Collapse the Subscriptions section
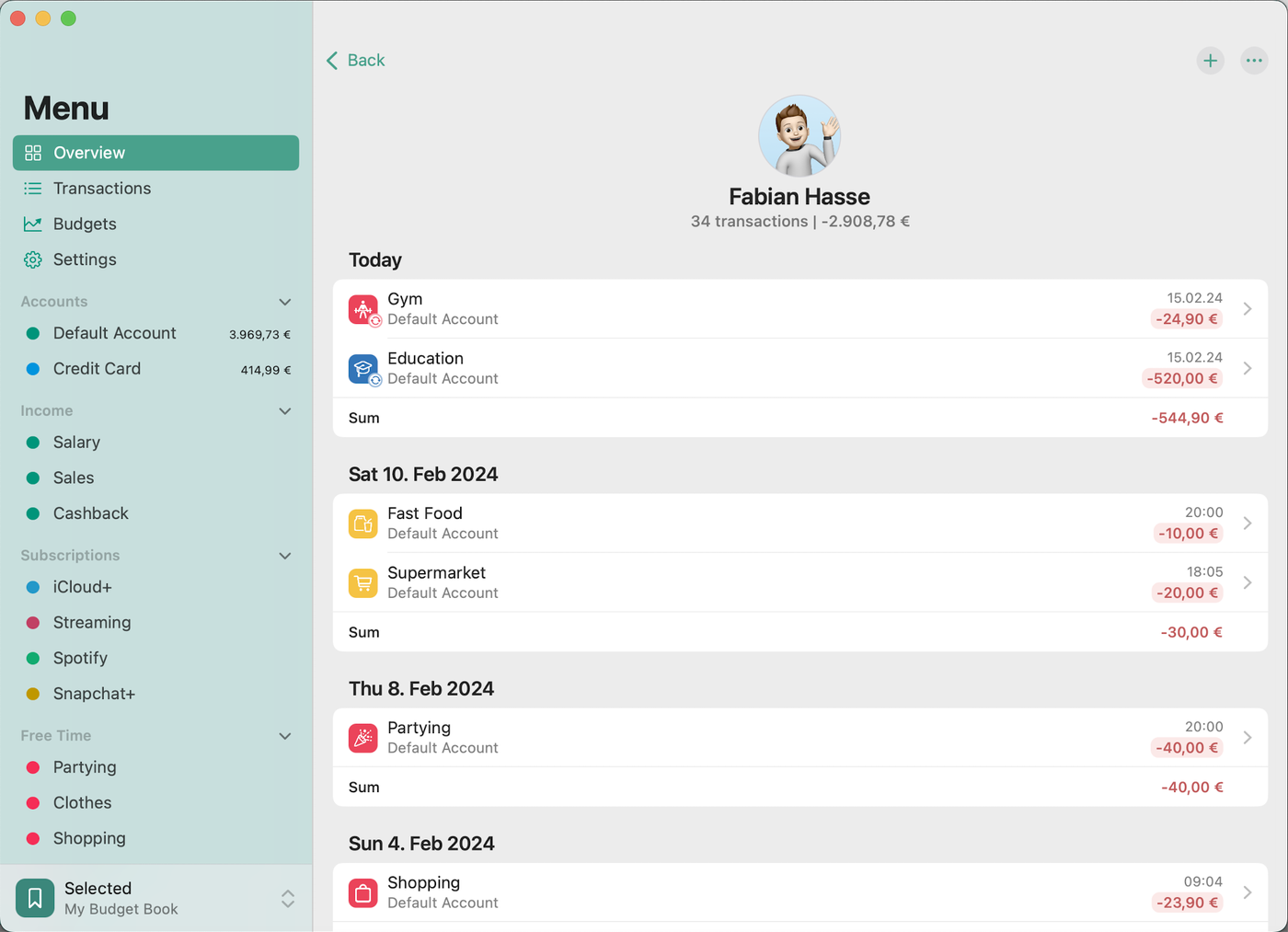This screenshot has height=932, width=1288. (x=285, y=556)
